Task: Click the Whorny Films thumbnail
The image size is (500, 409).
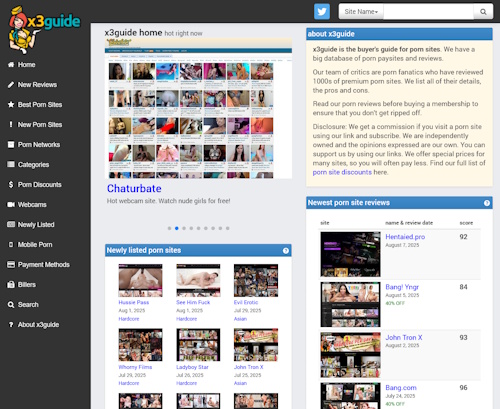Action: coord(140,345)
